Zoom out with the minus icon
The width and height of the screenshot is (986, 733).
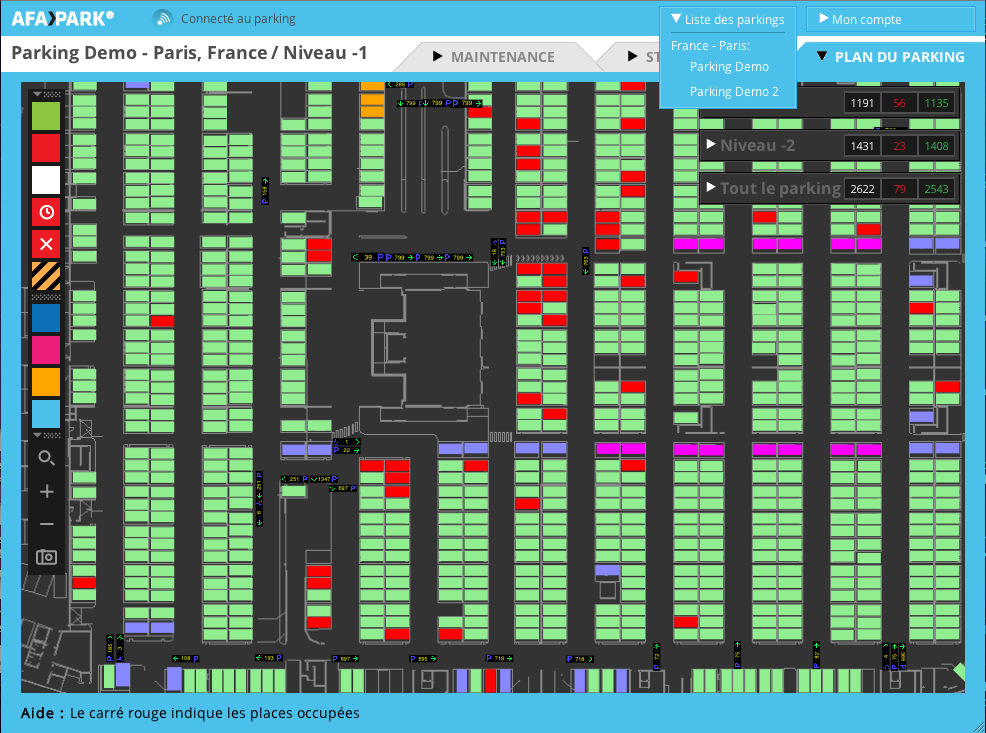pyautogui.click(x=46, y=524)
